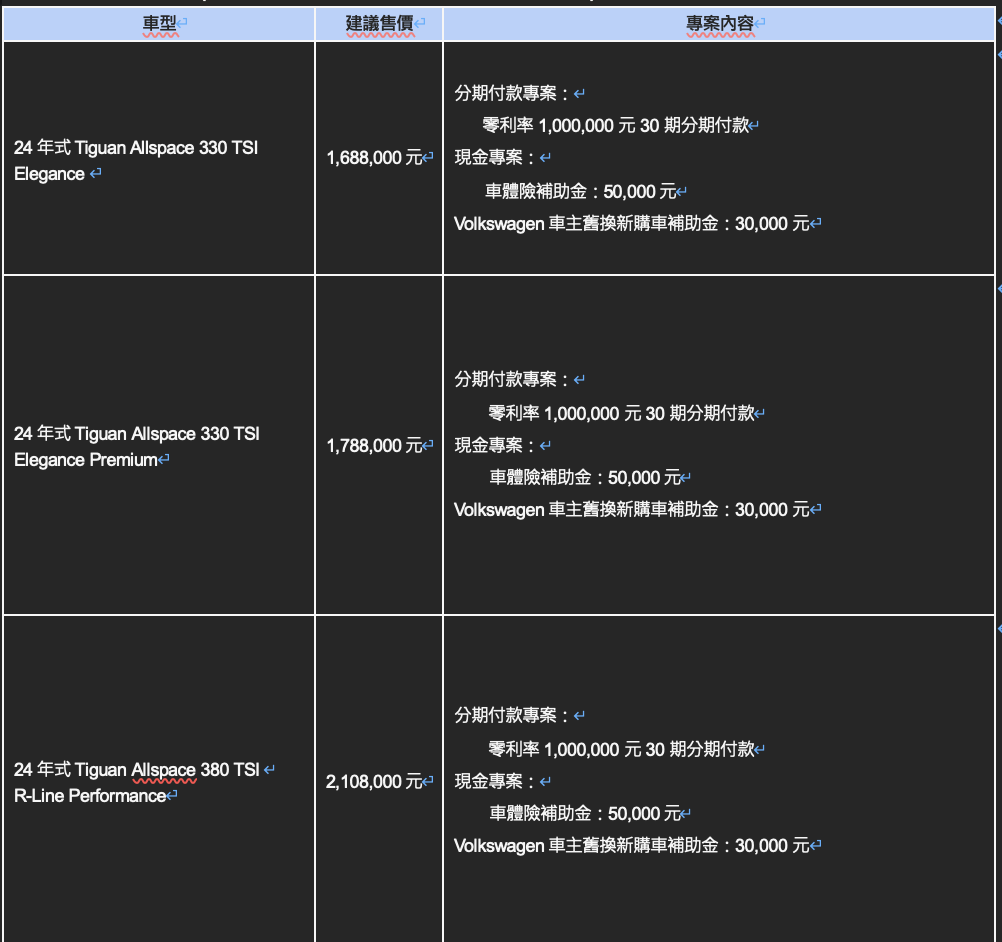Click the Elegance Premium model name text
The height and width of the screenshot is (942, 1002).
(x=86, y=460)
